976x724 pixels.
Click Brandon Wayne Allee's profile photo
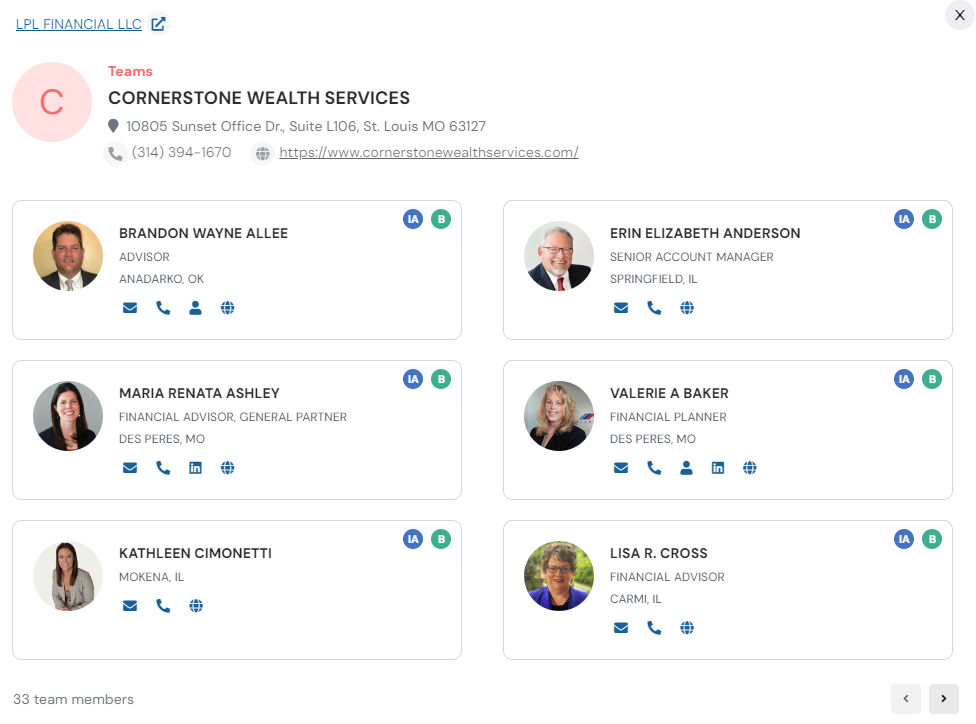(x=68, y=256)
